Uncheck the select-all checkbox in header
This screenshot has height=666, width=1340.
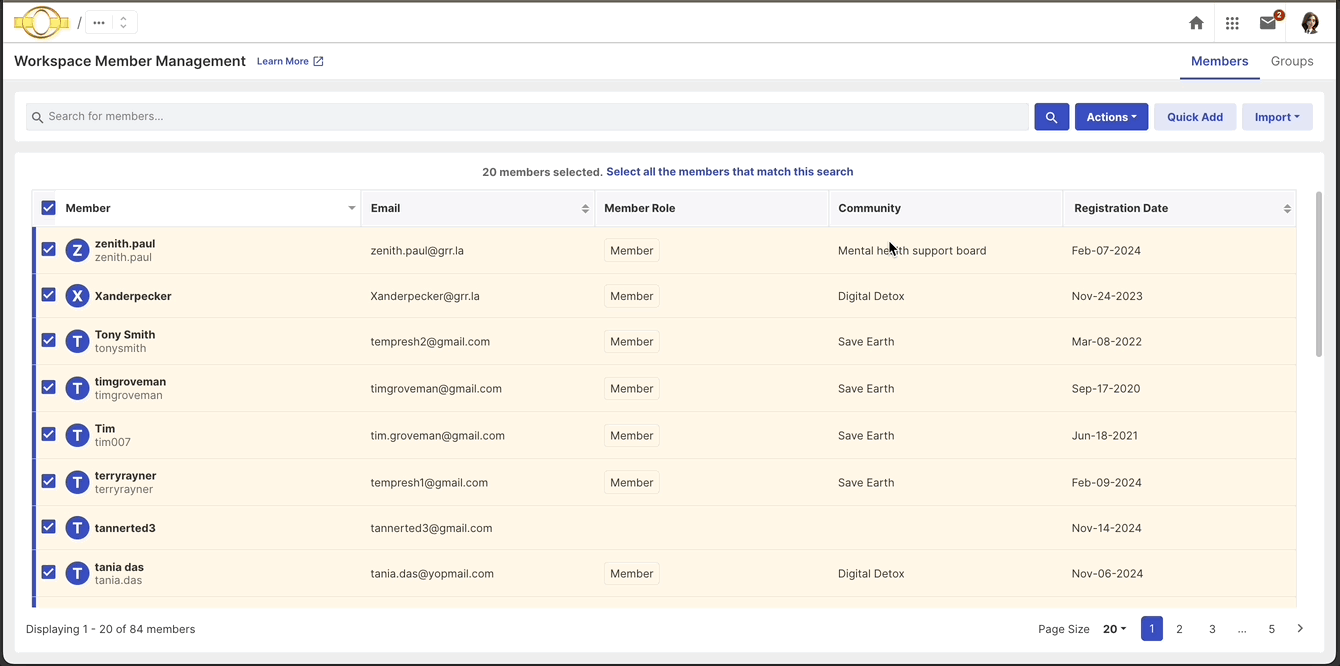click(48, 208)
